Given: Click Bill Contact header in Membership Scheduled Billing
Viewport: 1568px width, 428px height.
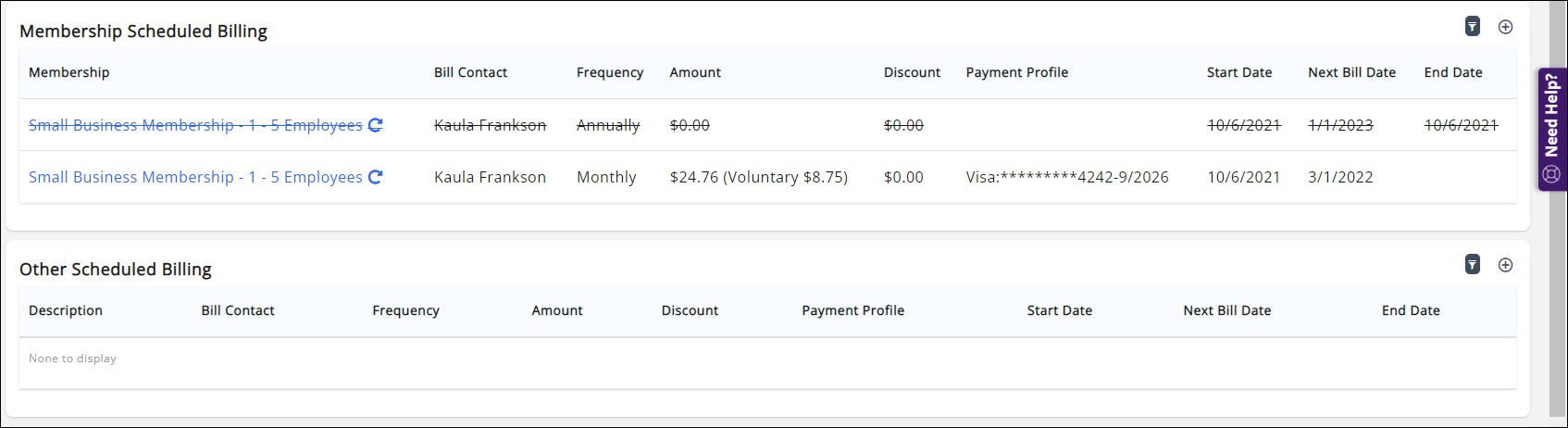Looking at the screenshot, I should 470,72.
